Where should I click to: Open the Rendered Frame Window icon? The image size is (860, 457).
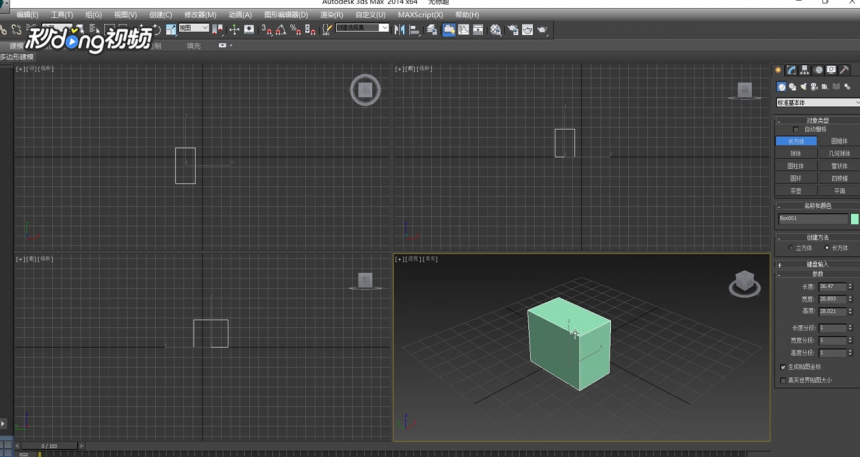click(x=527, y=30)
